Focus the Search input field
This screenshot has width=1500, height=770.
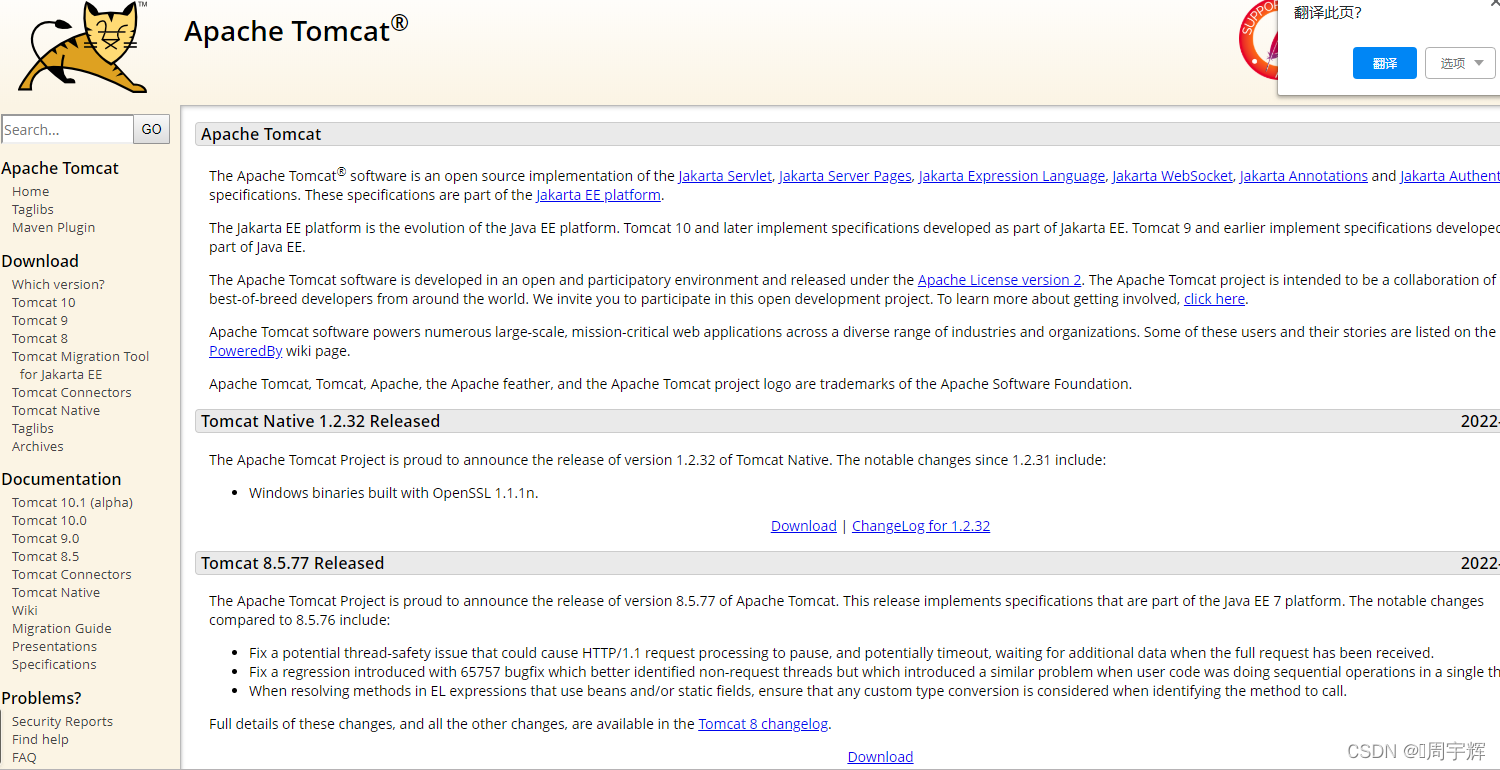click(x=67, y=129)
